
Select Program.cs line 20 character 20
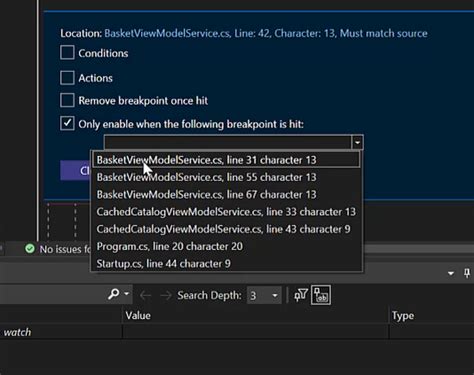tap(226, 247)
